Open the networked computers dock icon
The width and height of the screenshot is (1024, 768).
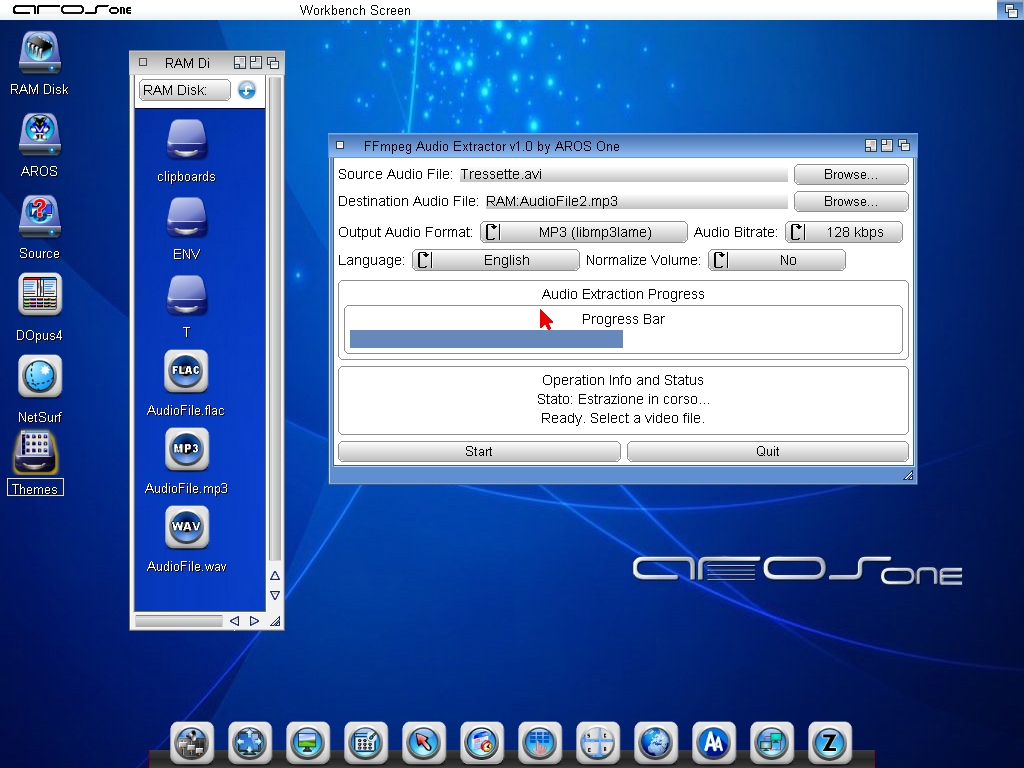[x=772, y=743]
